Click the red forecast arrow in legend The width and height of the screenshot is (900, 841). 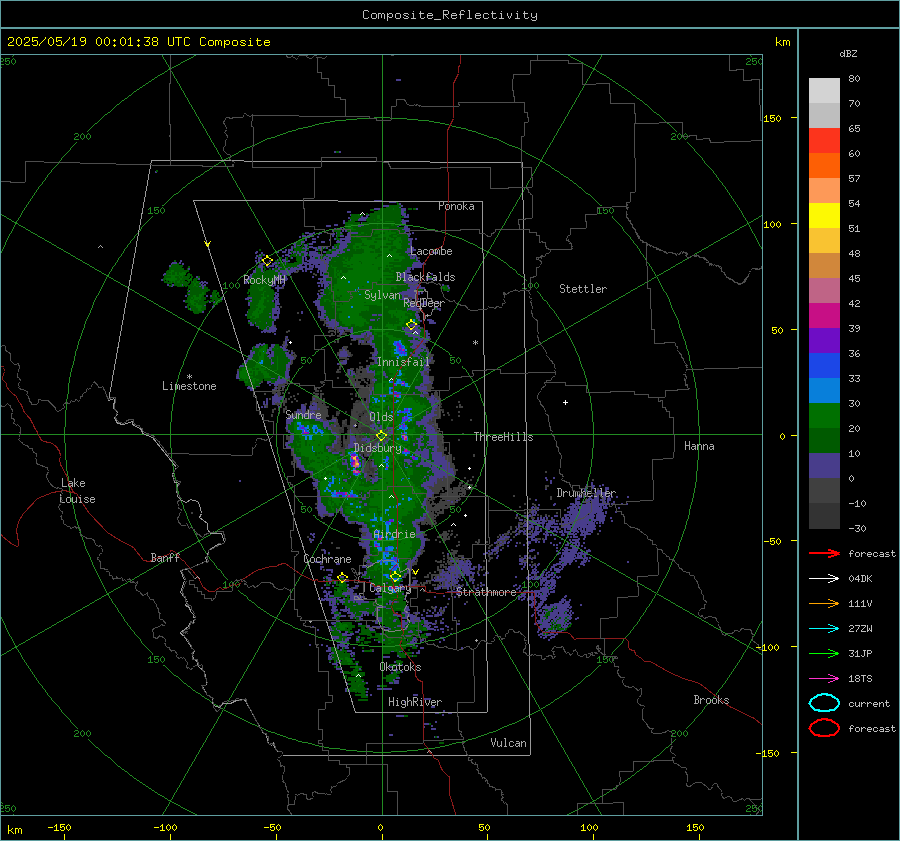[x=824, y=553]
